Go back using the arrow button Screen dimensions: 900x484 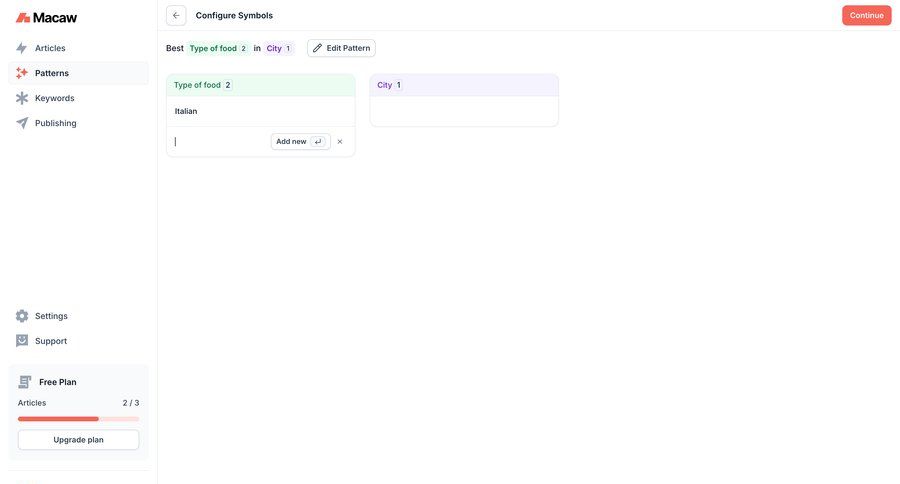(176, 15)
